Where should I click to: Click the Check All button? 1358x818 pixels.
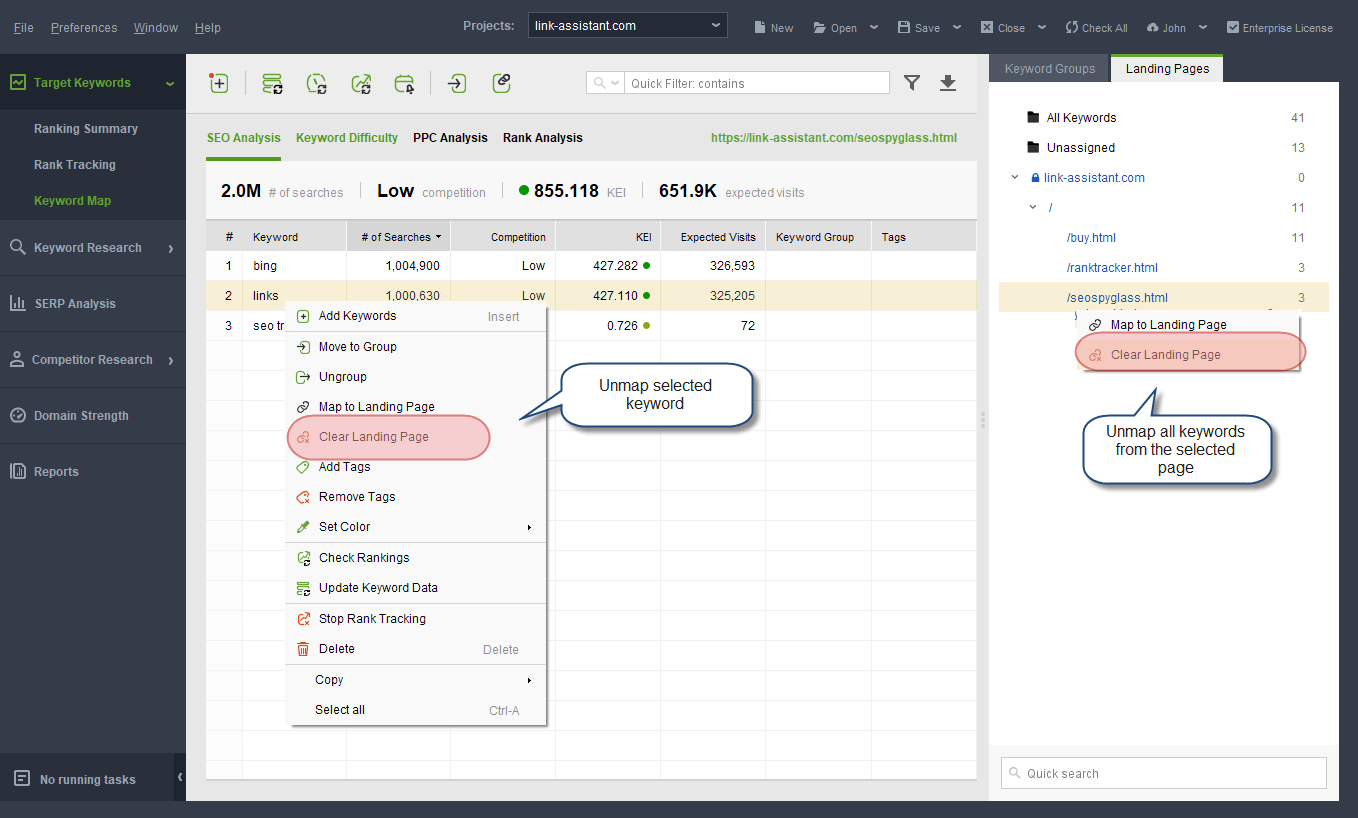(x=1096, y=28)
